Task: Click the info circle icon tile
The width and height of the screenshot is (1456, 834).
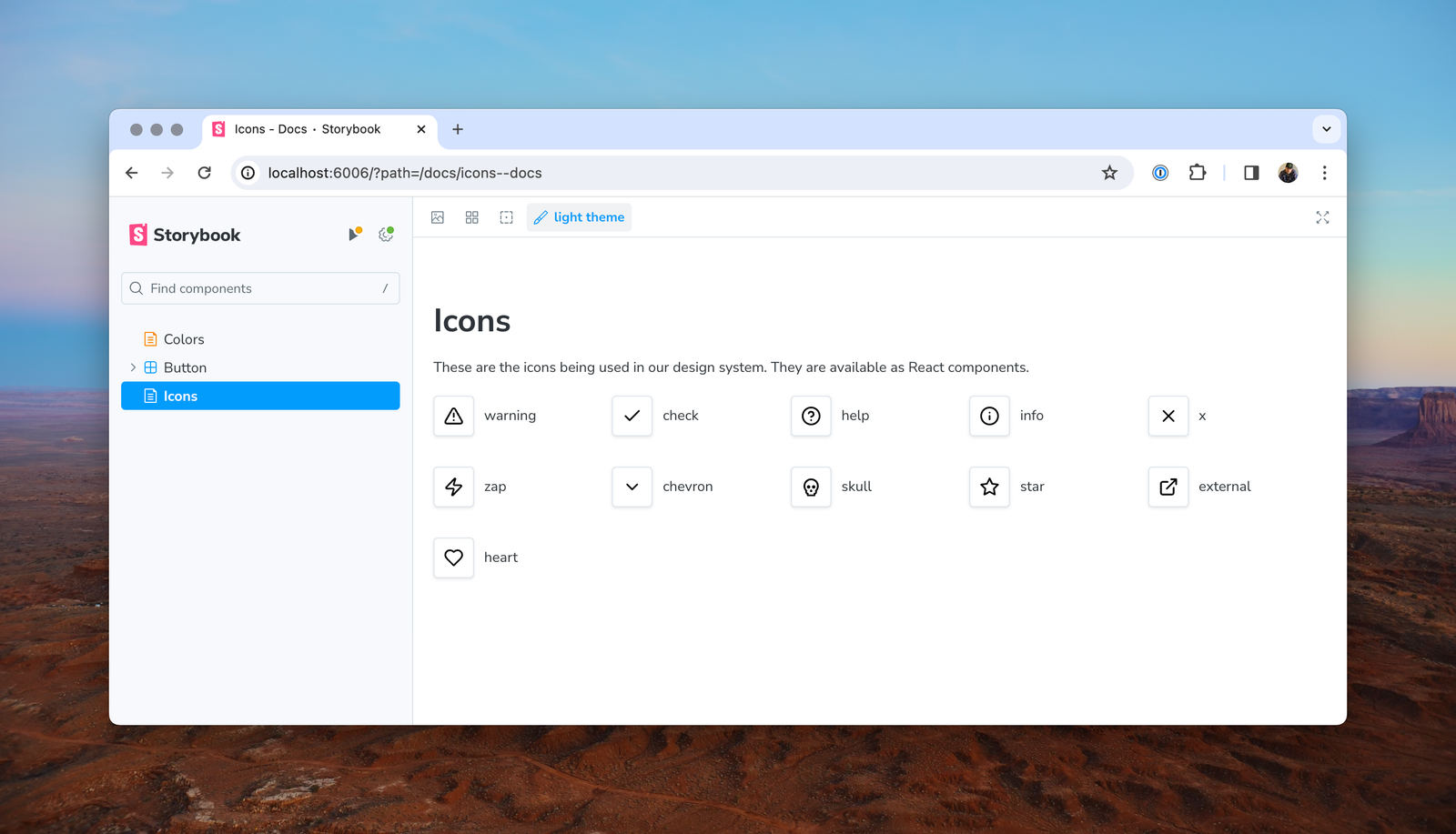Action: [989, 416]
